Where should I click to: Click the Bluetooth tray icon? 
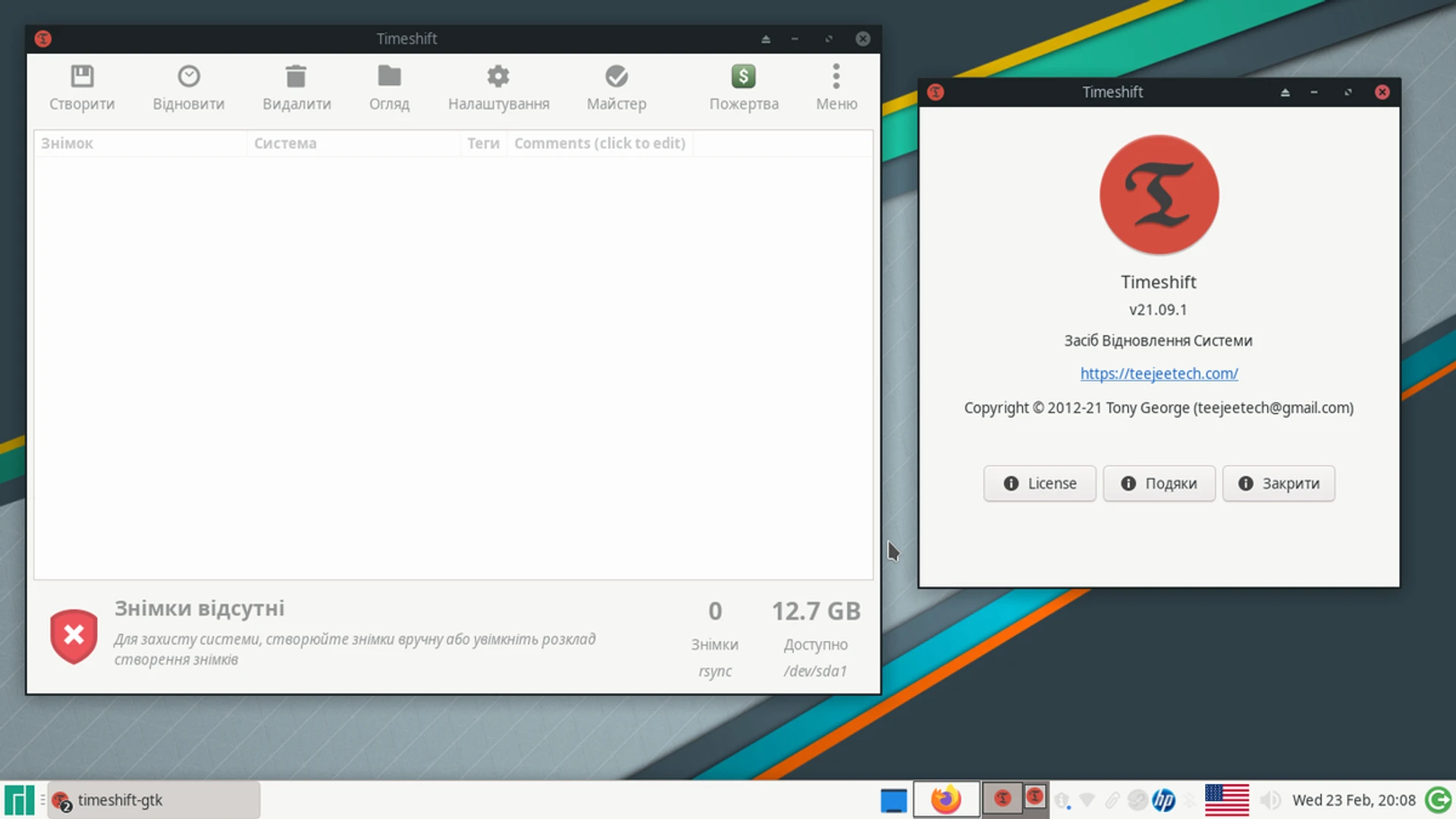1190,800
